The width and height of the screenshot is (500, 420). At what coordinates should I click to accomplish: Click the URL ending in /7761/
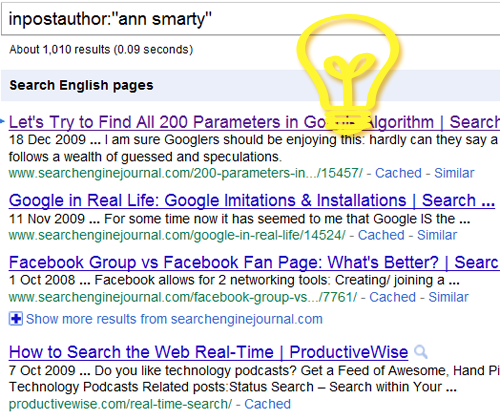(x=183, y=297)
